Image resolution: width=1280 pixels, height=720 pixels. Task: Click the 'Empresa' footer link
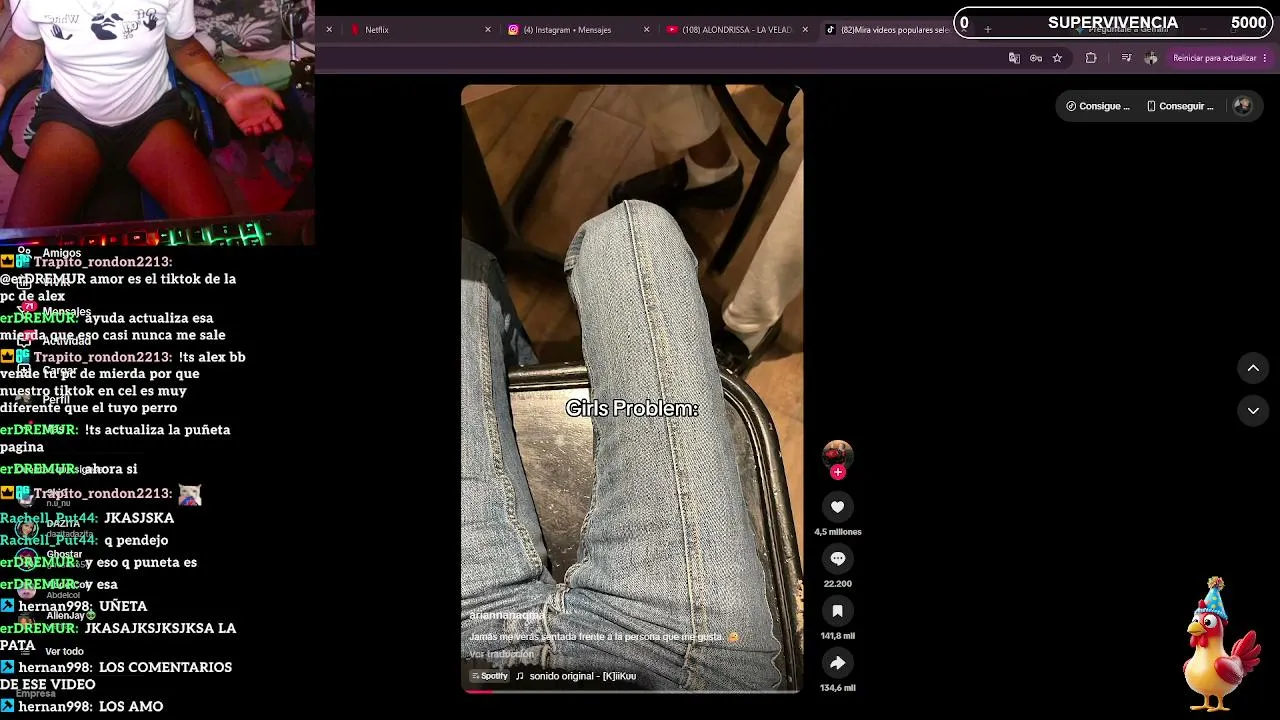coord(36,693)
